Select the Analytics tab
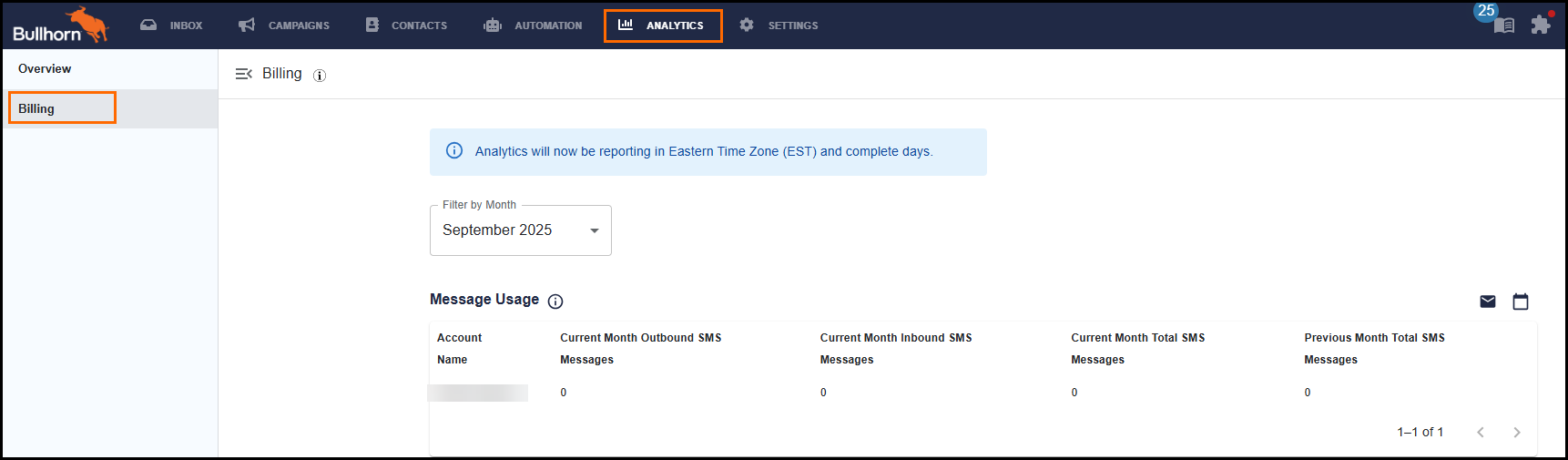The width and height of the screenshot is (1568, 460). (662, 26)
